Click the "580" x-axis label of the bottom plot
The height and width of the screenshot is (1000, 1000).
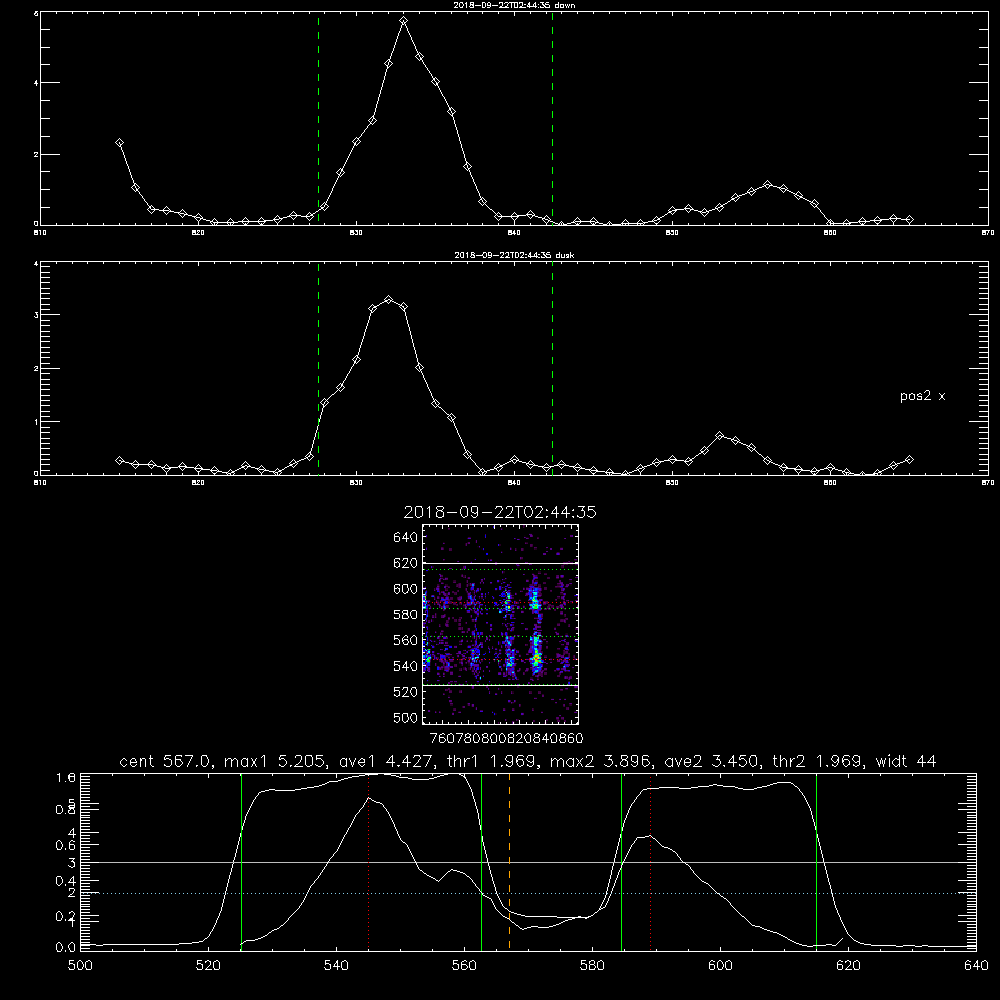coord(592,966)
